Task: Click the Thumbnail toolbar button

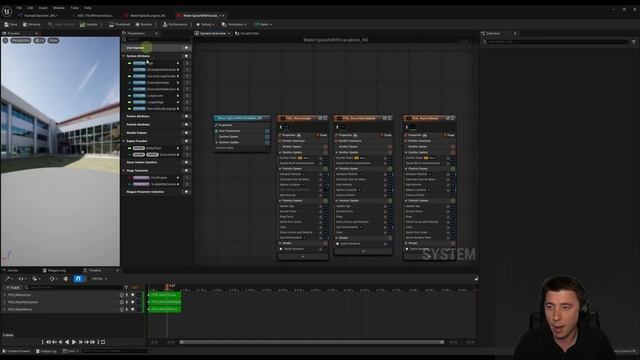Action: tap(120, 24)
